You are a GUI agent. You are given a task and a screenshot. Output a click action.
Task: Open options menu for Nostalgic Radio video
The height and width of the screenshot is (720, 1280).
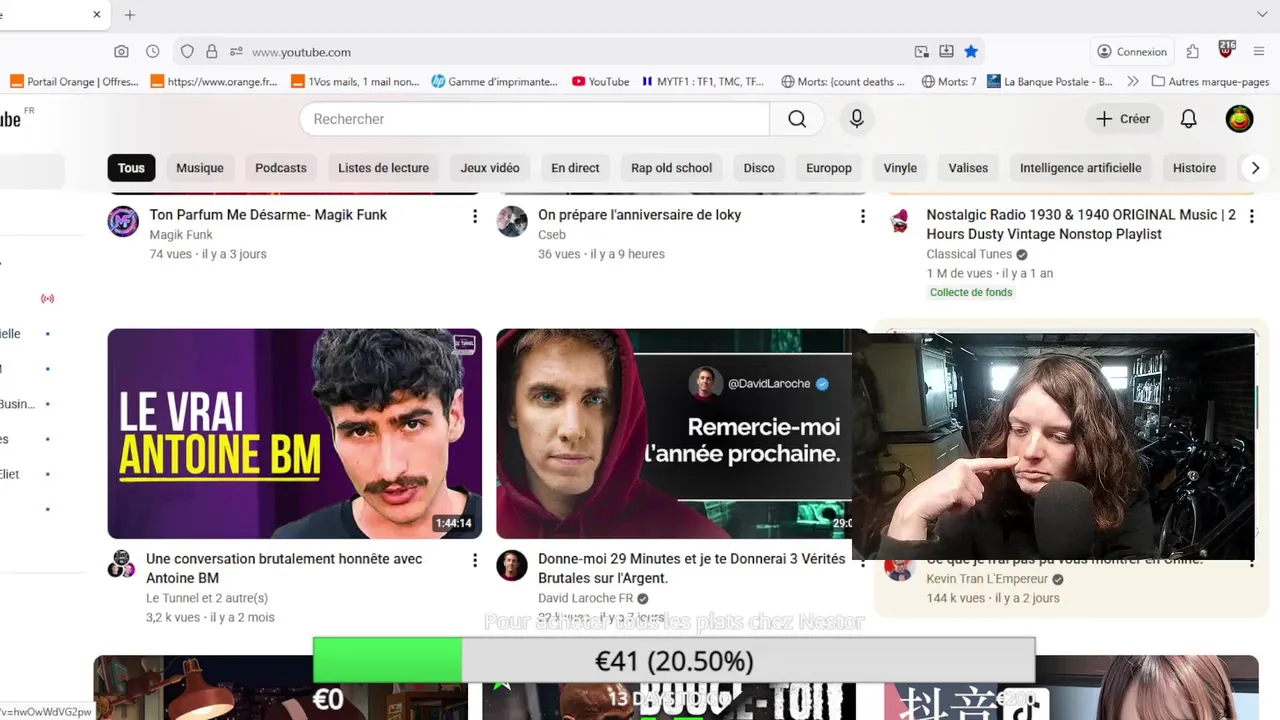pos(1251,216)
